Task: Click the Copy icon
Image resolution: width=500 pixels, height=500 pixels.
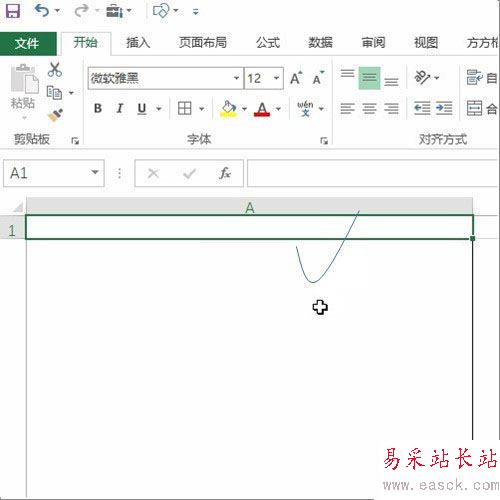Action: coord(54,93)
